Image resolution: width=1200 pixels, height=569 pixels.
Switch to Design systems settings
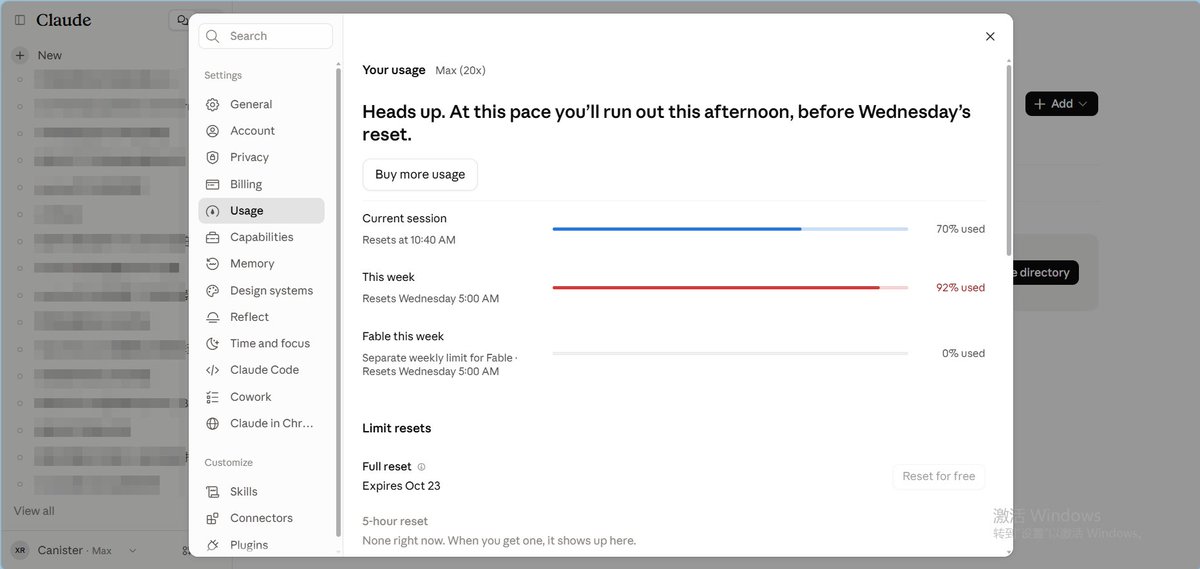[261, 291]
